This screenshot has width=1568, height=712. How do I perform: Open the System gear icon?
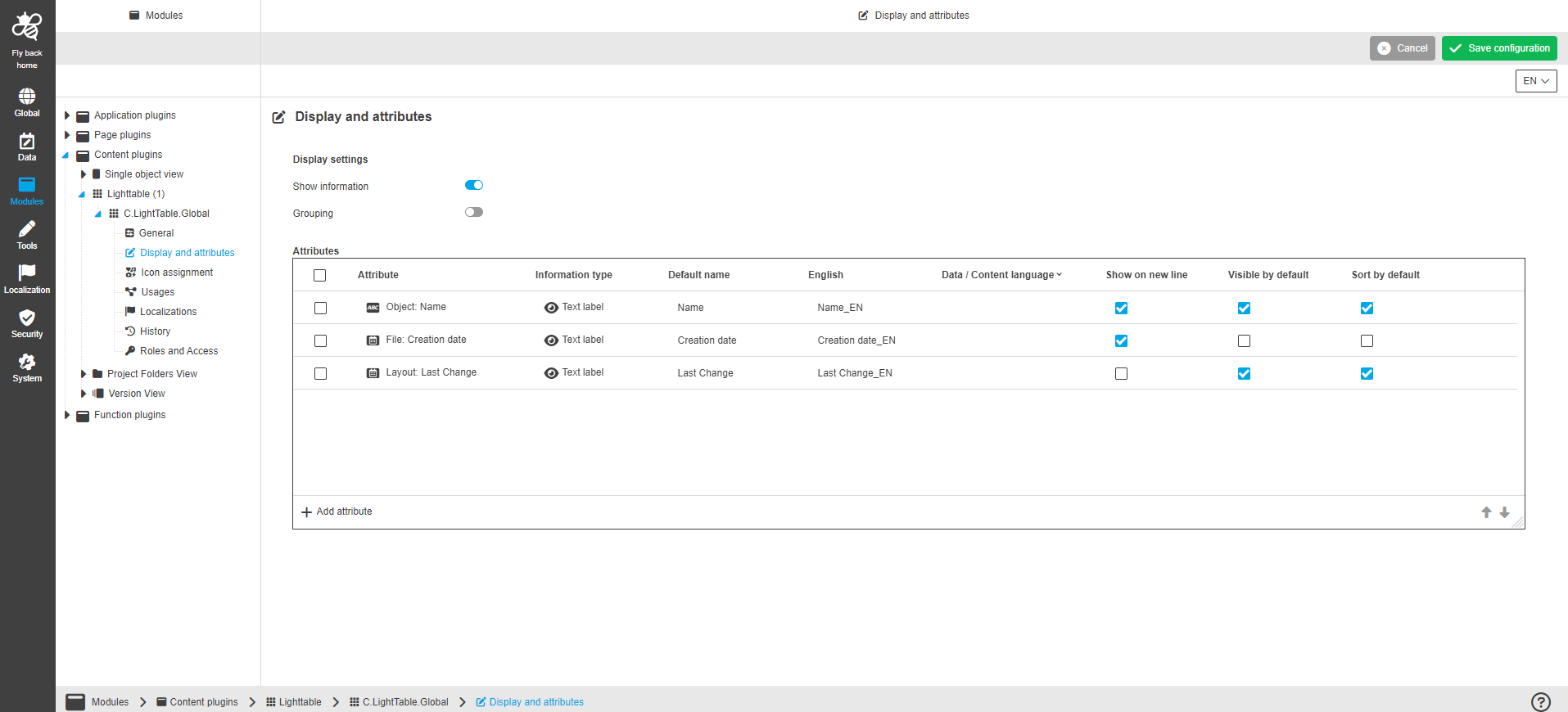[27, 362]
